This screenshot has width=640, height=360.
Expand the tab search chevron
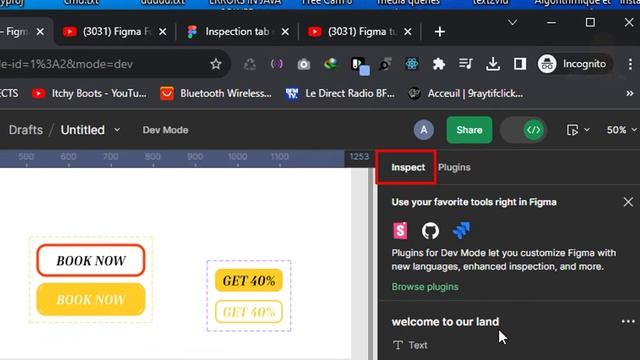[x=512, y=22]
